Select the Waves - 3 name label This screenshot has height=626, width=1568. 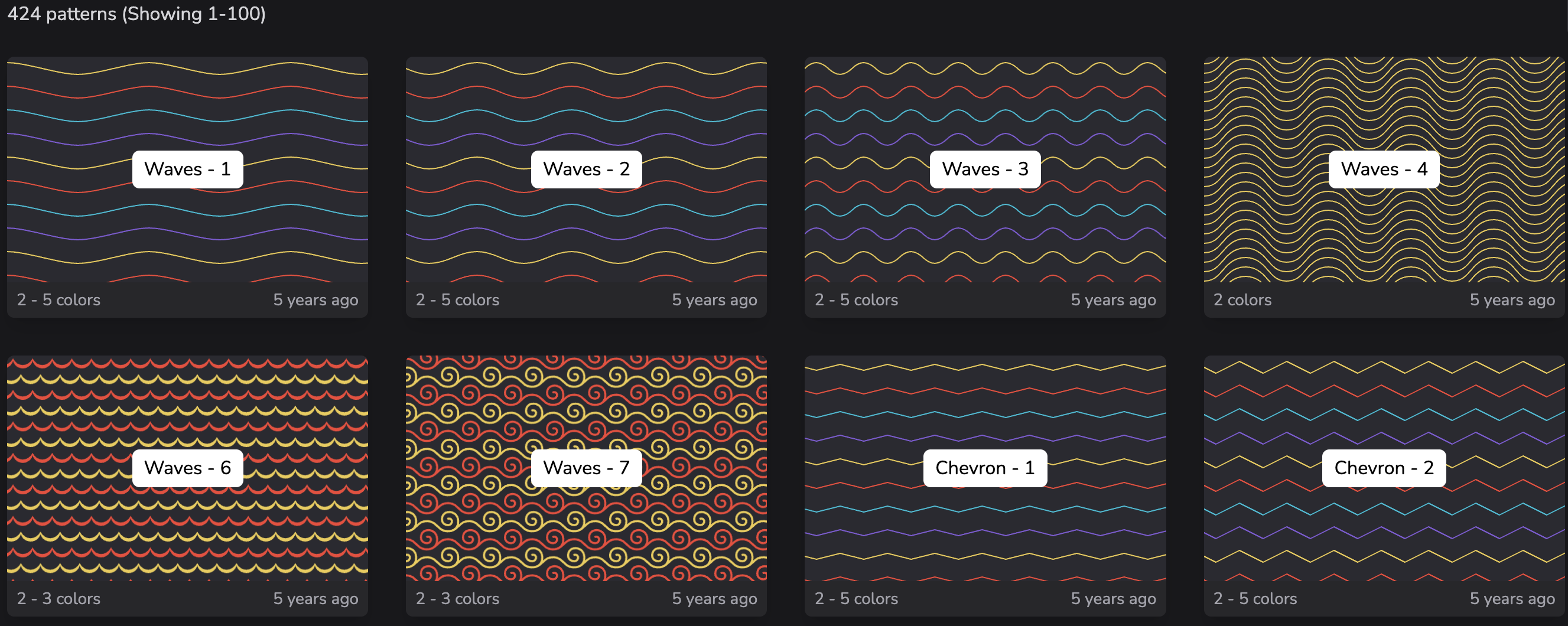984,169
